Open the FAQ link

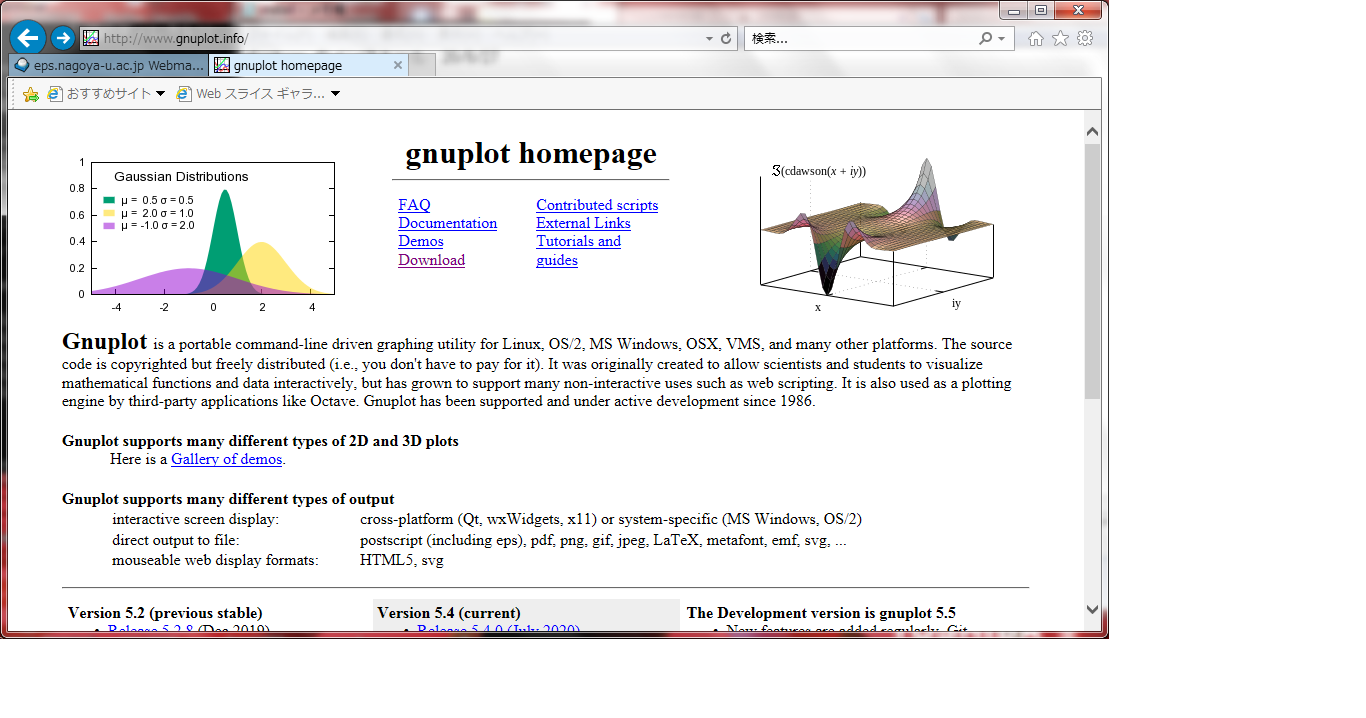(x=414, y=205)
